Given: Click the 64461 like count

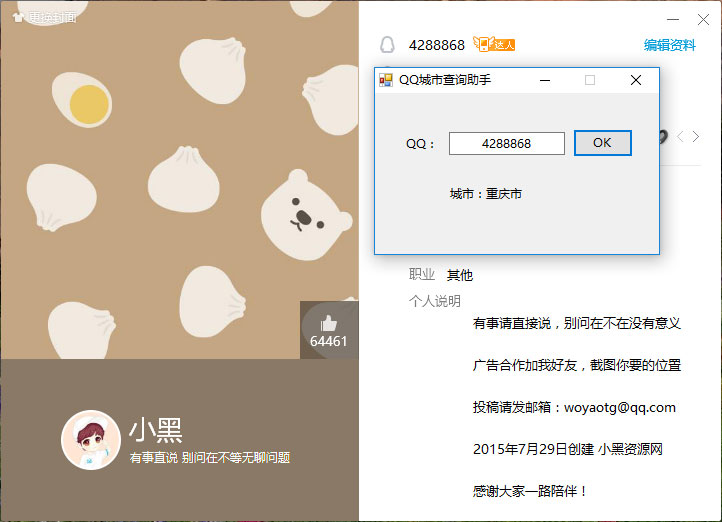Looking at the screenshot, I should pos(329,342).
